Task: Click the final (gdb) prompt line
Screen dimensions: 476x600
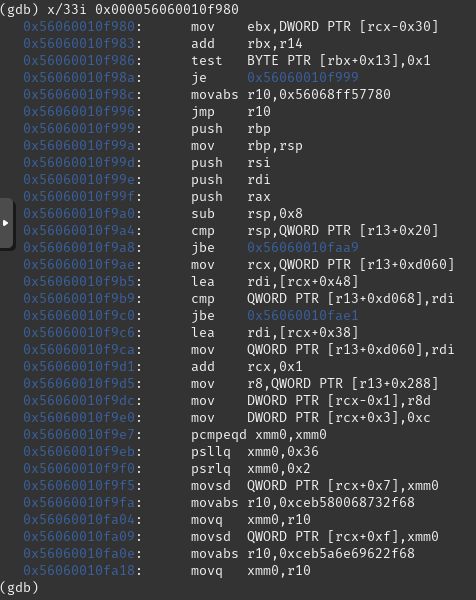Action: [19, 587]
